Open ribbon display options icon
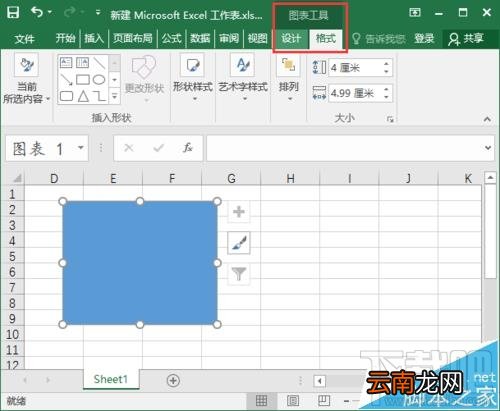This screenshot has height=411, width=500. click(x=415, y=13)
